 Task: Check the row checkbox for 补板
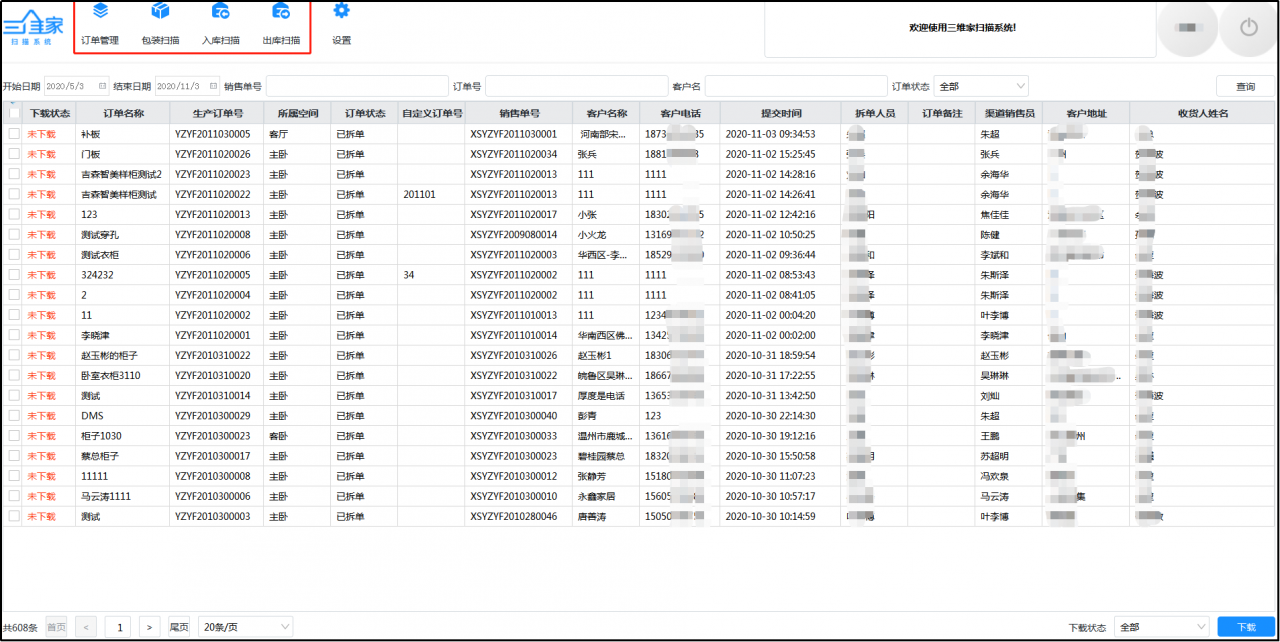(14, 133)
